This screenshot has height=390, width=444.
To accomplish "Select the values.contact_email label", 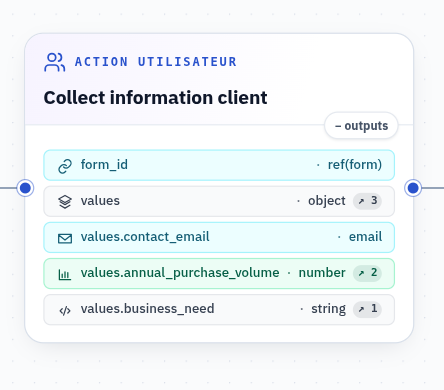I will pyautogui.click(x=145, y=237).
